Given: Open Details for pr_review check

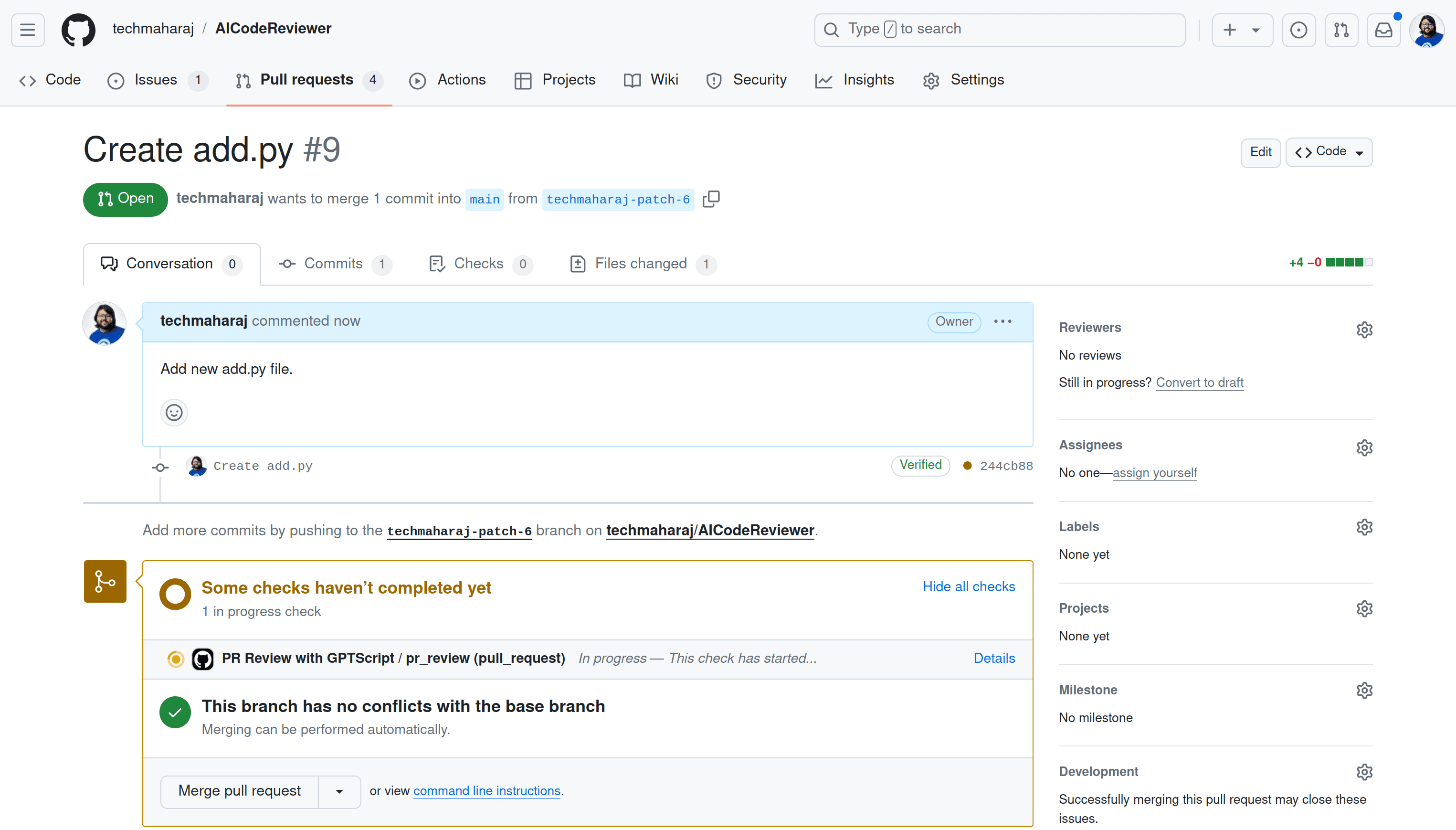Looking at the screenshot, I should tap(994, 659).
